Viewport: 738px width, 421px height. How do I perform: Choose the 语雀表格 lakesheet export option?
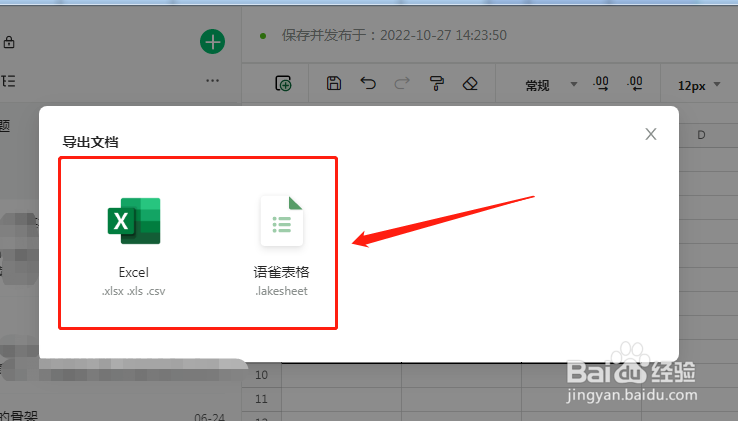281,246
